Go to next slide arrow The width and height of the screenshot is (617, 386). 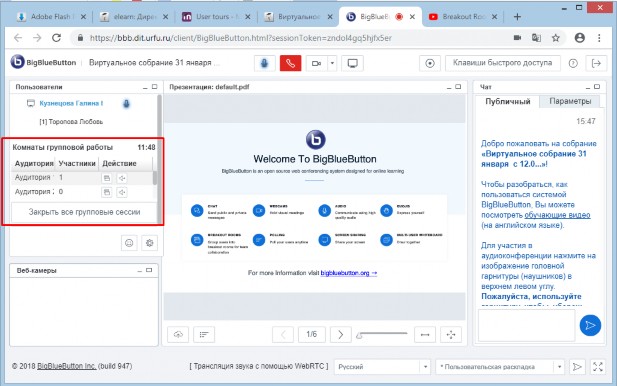[x=340, y=334]
